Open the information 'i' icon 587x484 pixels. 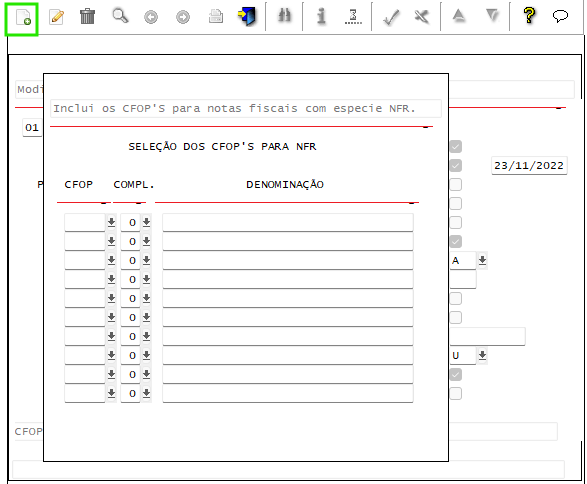click(x=321, y=16)
